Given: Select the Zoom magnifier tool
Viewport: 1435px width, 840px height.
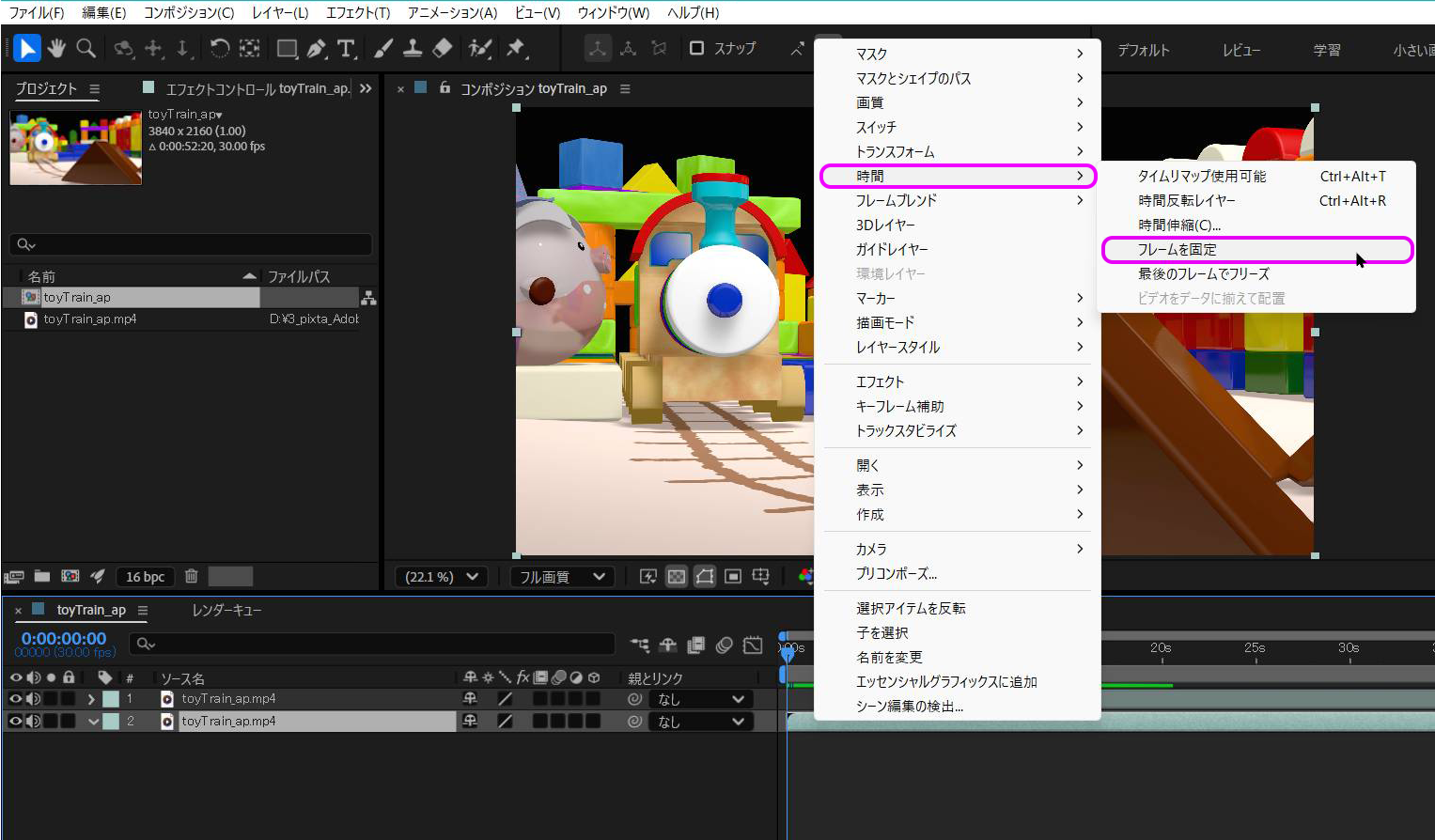Looking at the screenshot, I should [86, 48].
